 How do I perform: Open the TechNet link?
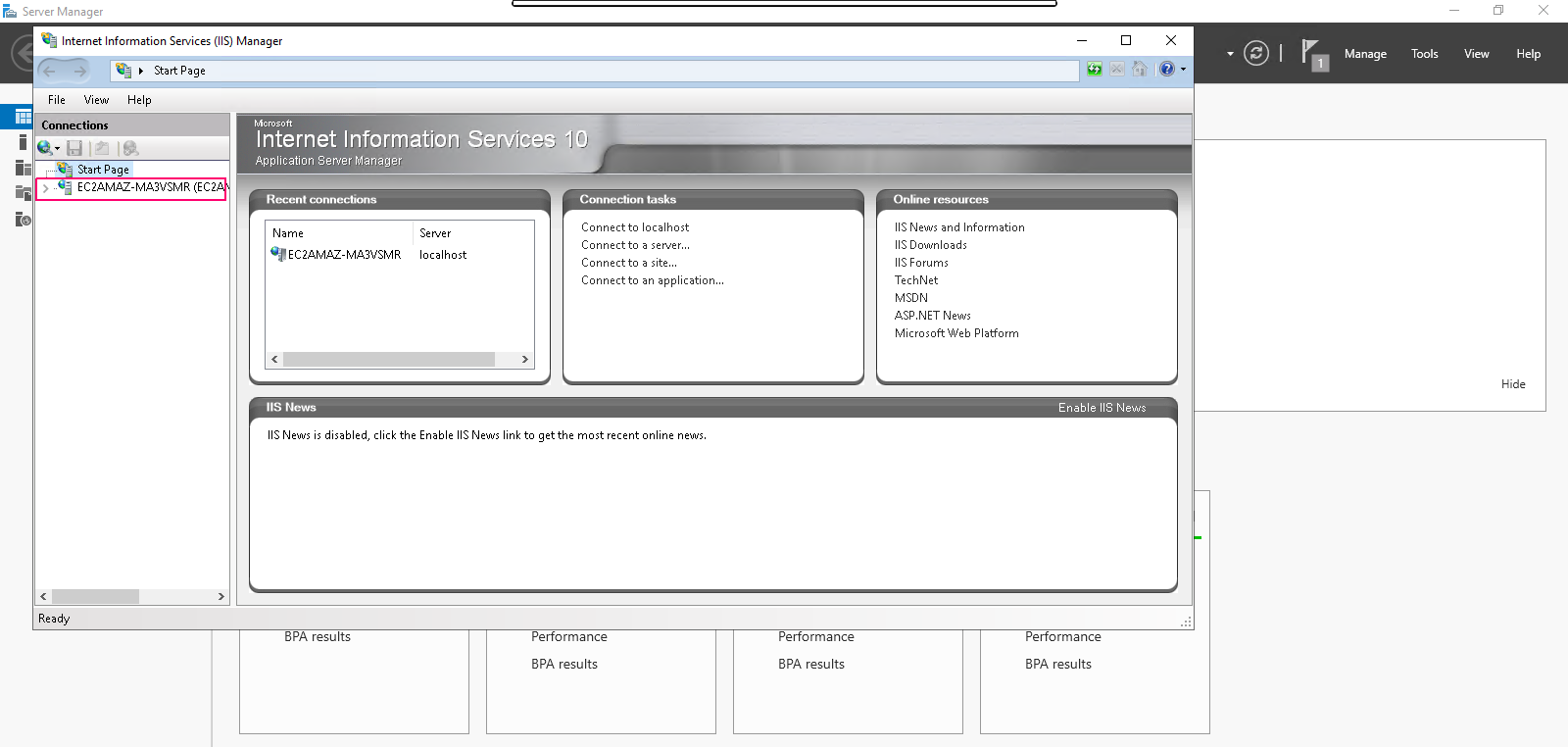coord(916,280)
